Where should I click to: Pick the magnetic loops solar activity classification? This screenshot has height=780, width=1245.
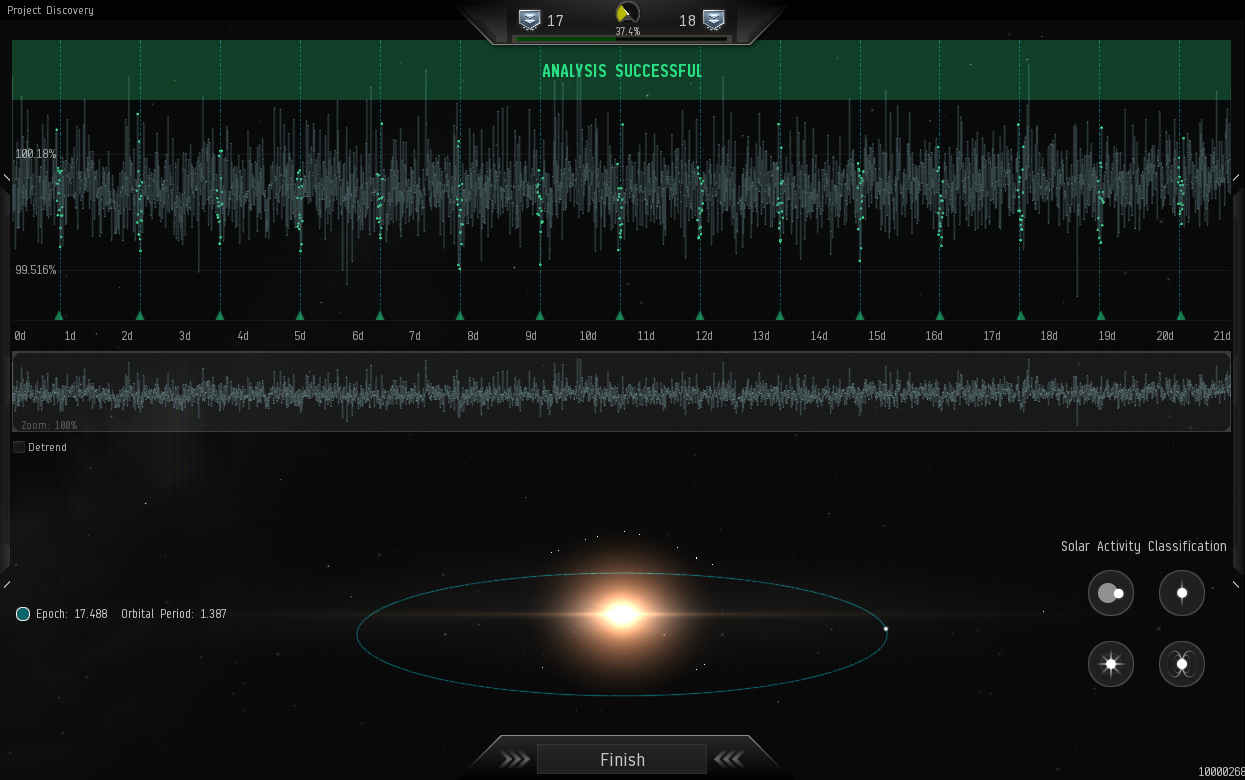1182,664
